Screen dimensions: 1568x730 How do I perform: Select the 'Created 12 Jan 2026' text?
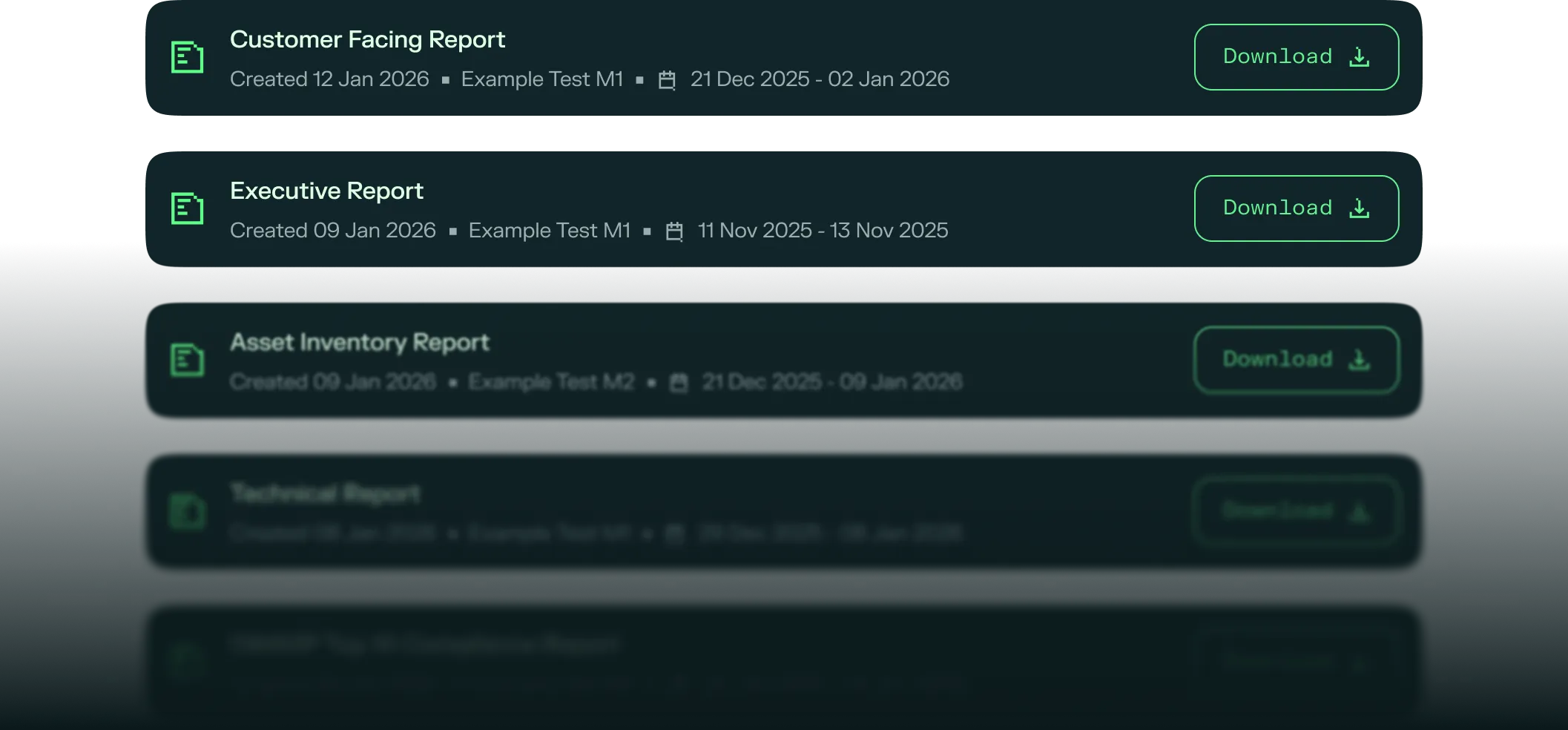[329, 79]
